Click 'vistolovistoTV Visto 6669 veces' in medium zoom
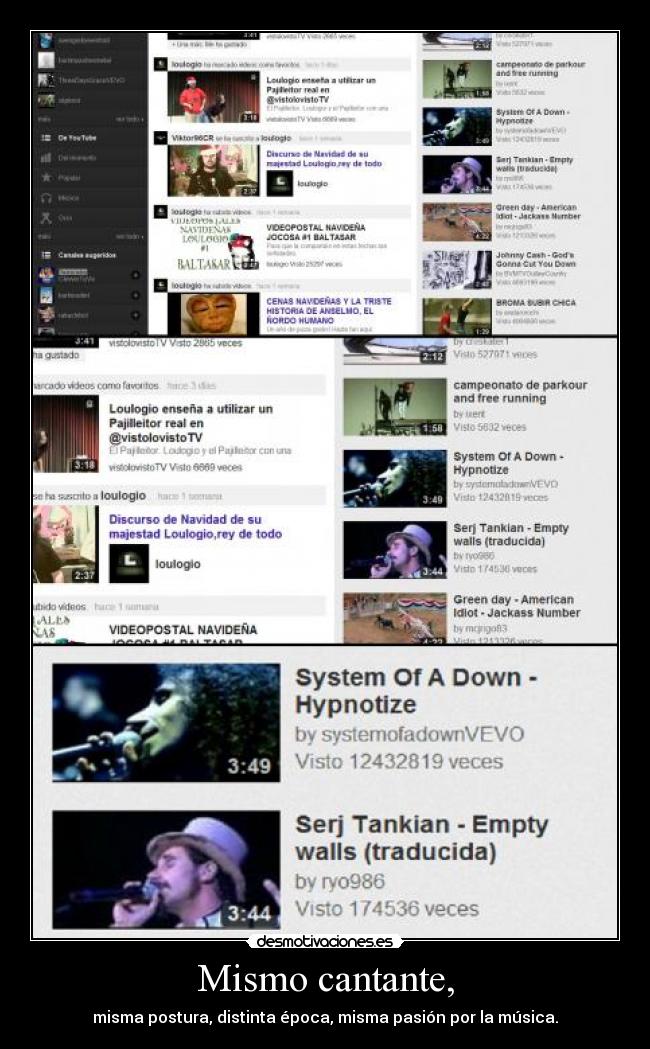The height and width of the screenshot is (1049, 650). coord(175,468)
